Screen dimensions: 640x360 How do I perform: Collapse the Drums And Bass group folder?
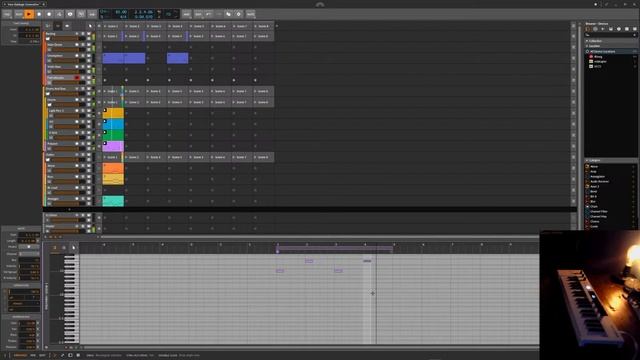[x=48, y=93]
